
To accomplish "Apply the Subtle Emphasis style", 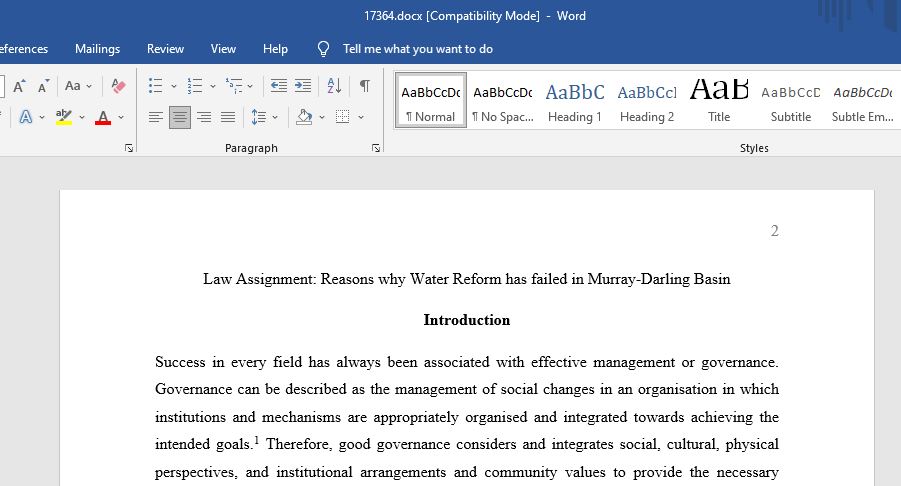I will pos(863,101).
